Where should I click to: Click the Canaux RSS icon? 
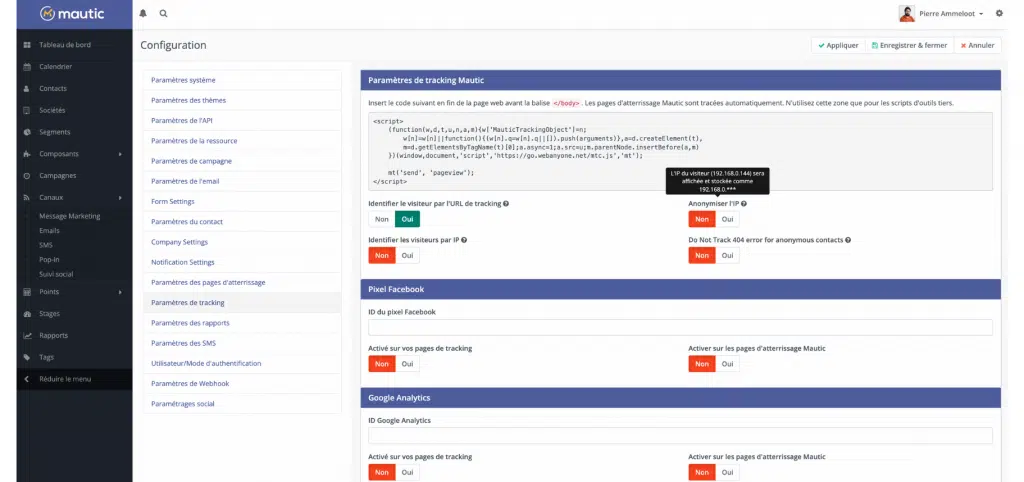point(27,197)
